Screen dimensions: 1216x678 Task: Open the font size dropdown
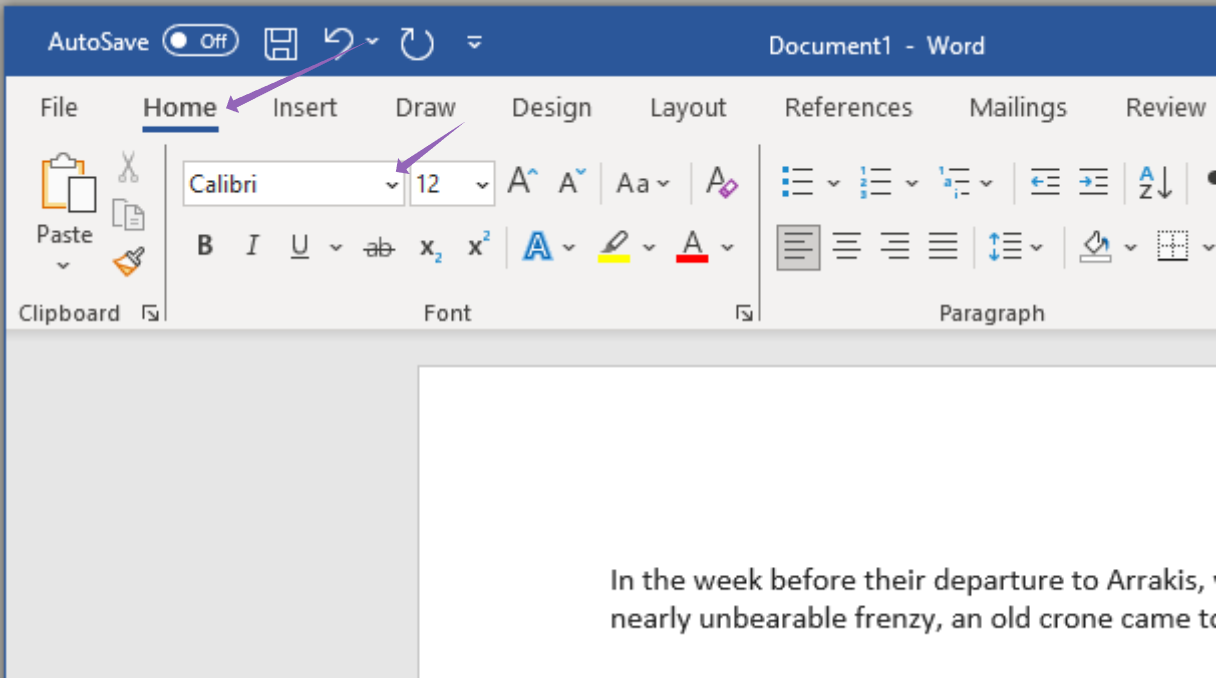482,185
